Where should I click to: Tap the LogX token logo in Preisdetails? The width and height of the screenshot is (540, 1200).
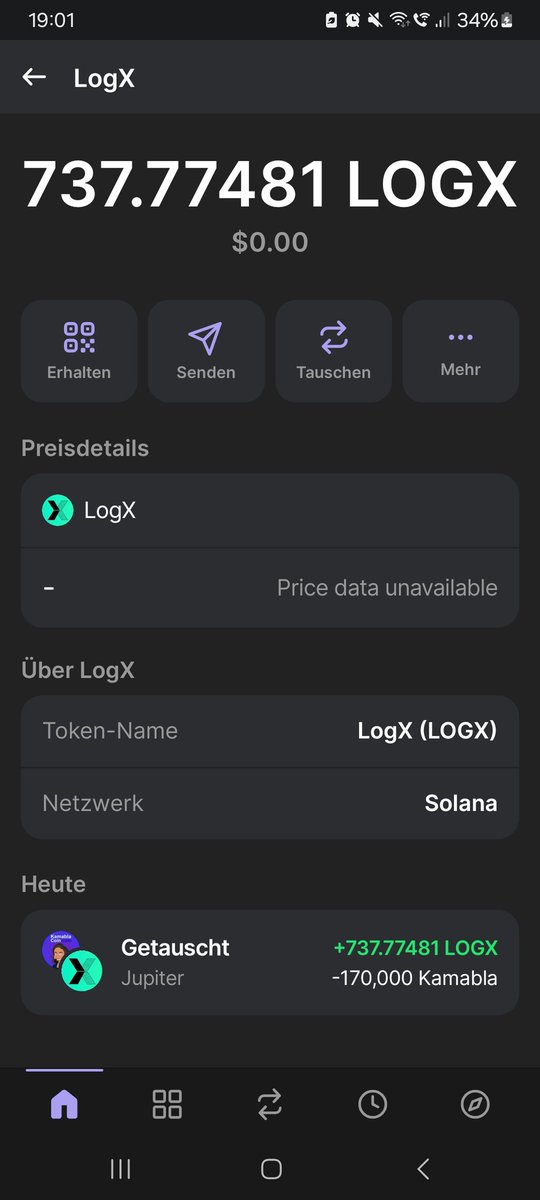click(57, 511)
